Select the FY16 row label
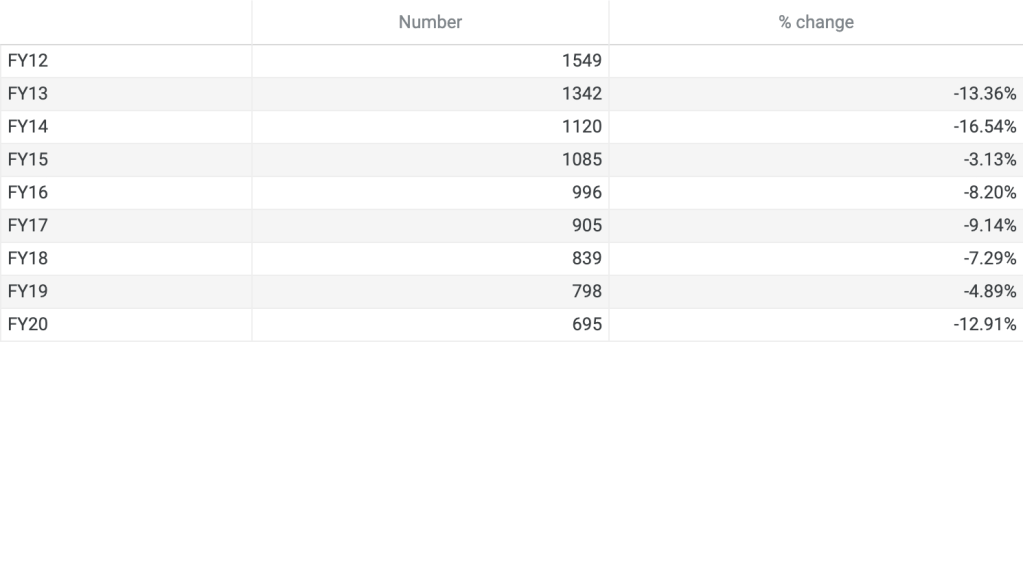Viewport: 1023px width, 574px height. [28, 193]
